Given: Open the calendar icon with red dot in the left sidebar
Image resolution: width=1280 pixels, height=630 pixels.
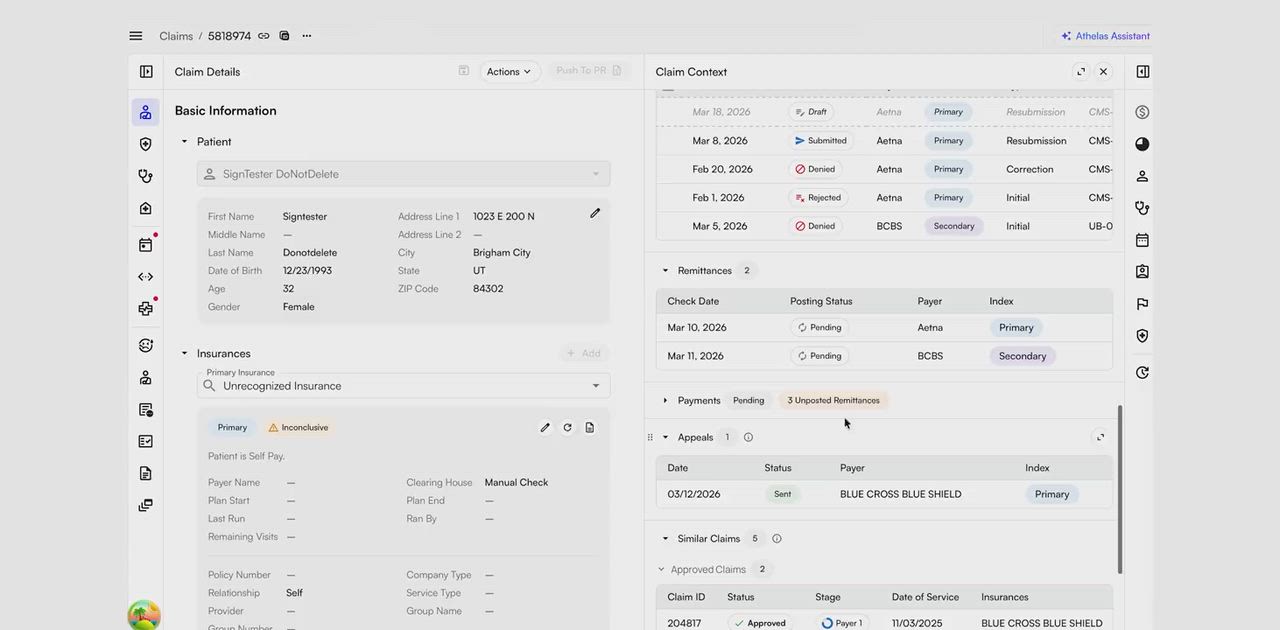Looking at the screenshot, I should tap(145, 244).
